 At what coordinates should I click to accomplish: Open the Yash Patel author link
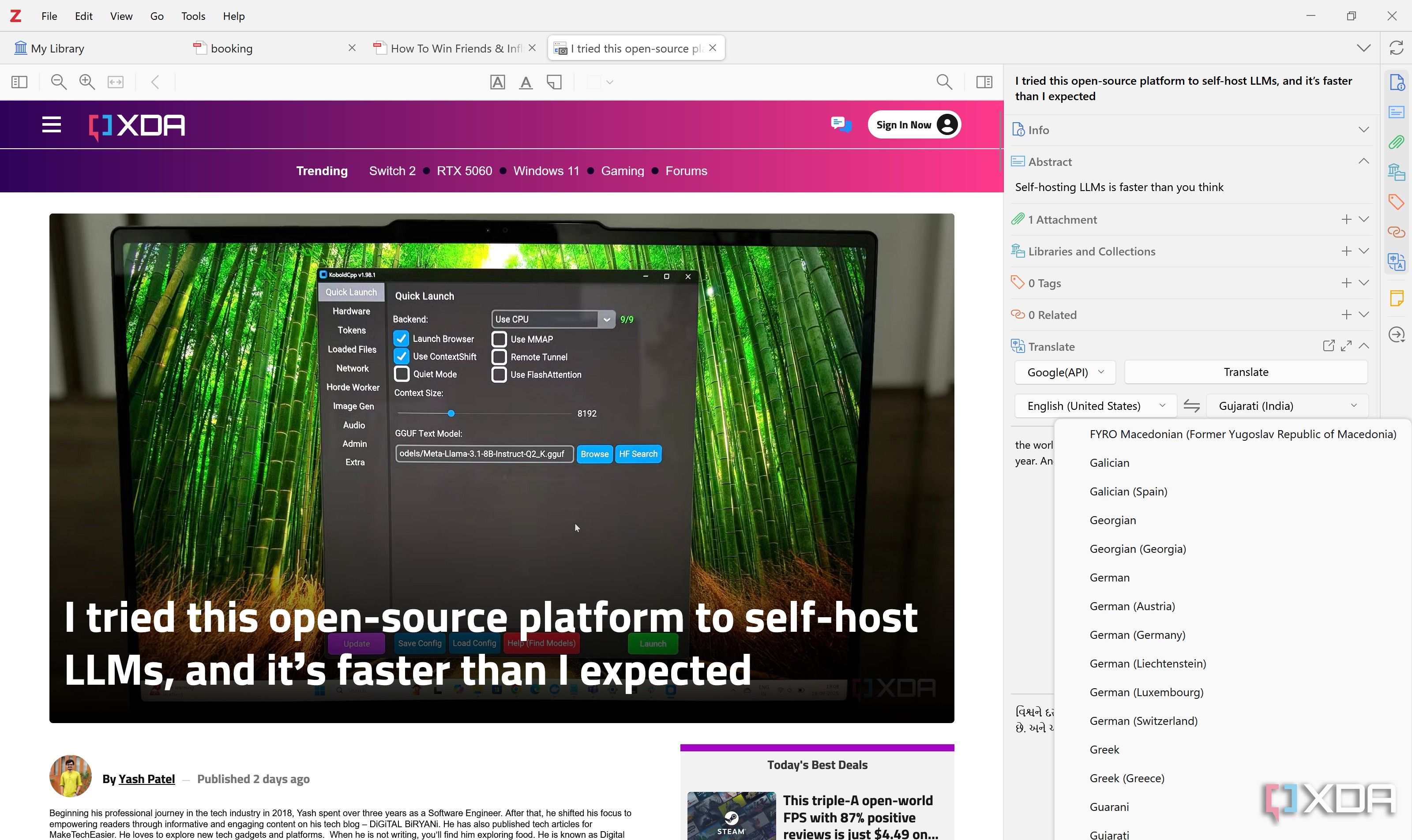point(146,779)
